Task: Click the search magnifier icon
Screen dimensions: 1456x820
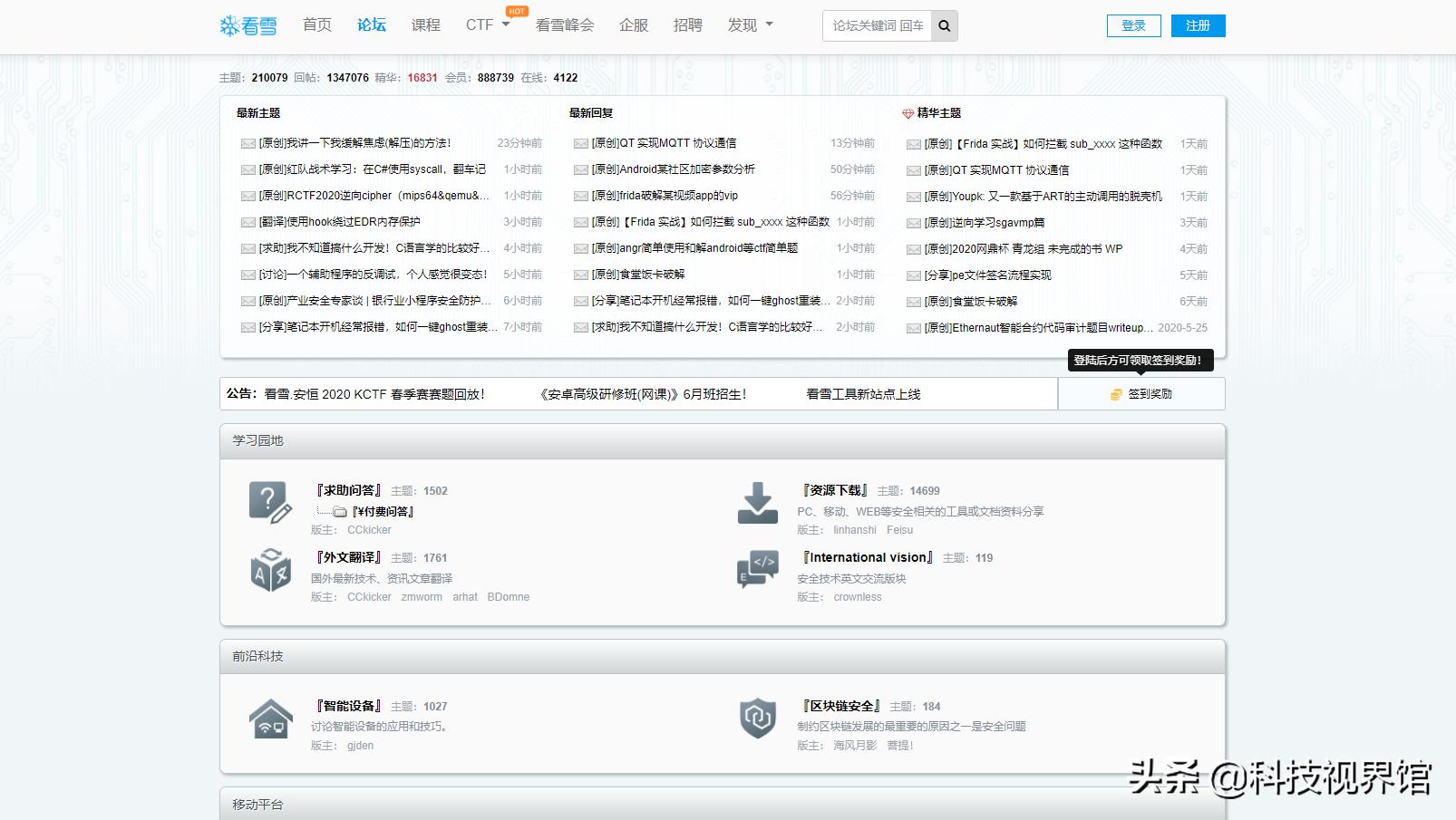Action: pos(944,25)
